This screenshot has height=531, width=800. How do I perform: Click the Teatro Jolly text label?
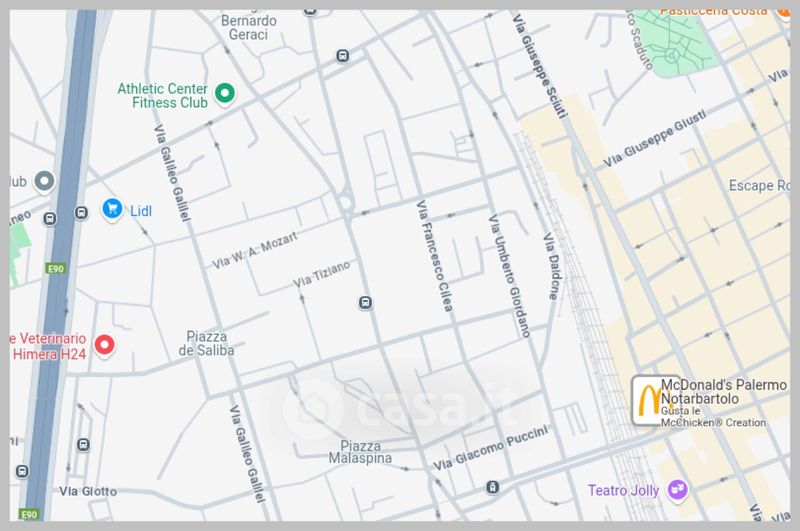tap(623, 490)
